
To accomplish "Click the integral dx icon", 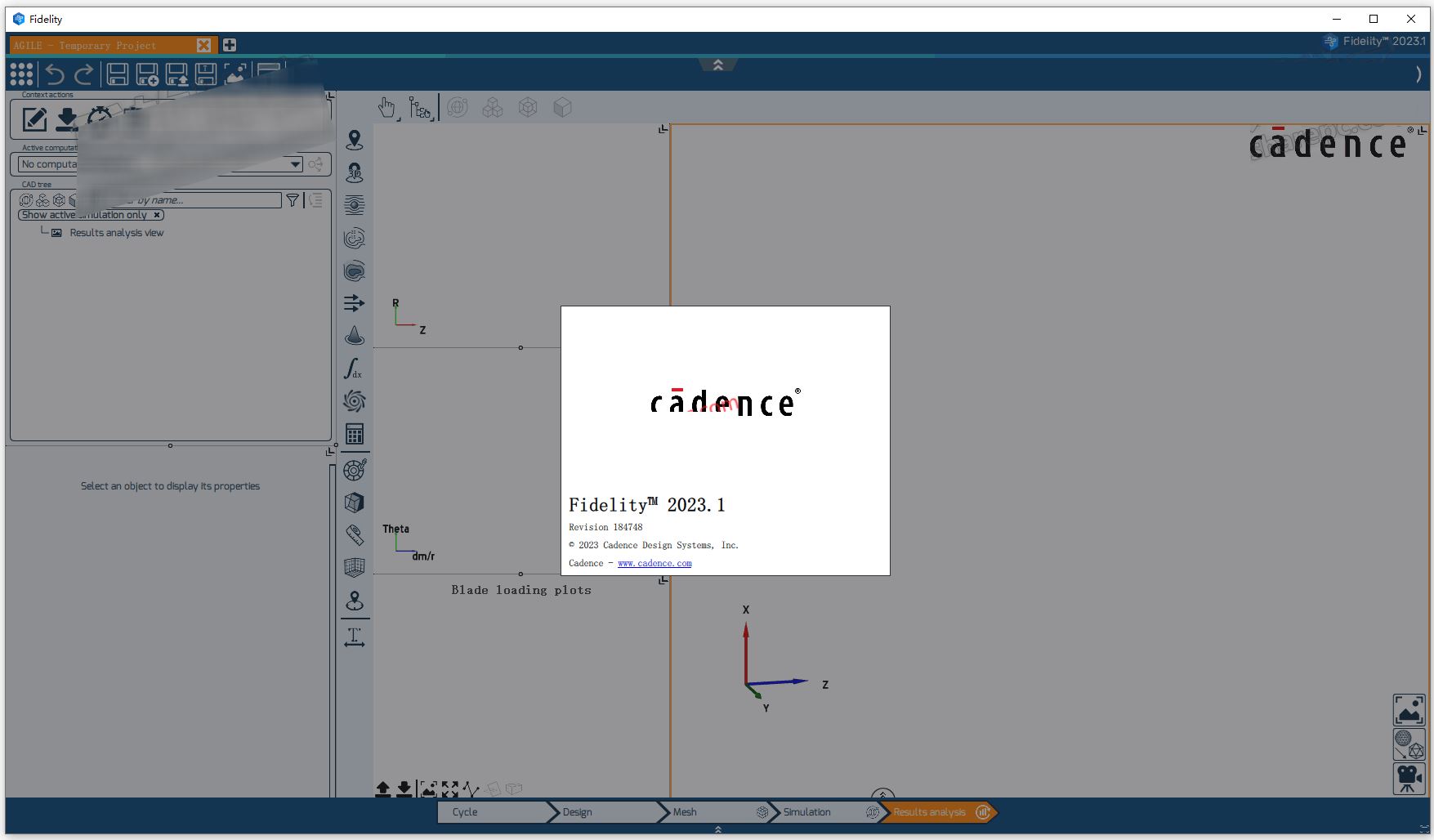I will 353,369.
